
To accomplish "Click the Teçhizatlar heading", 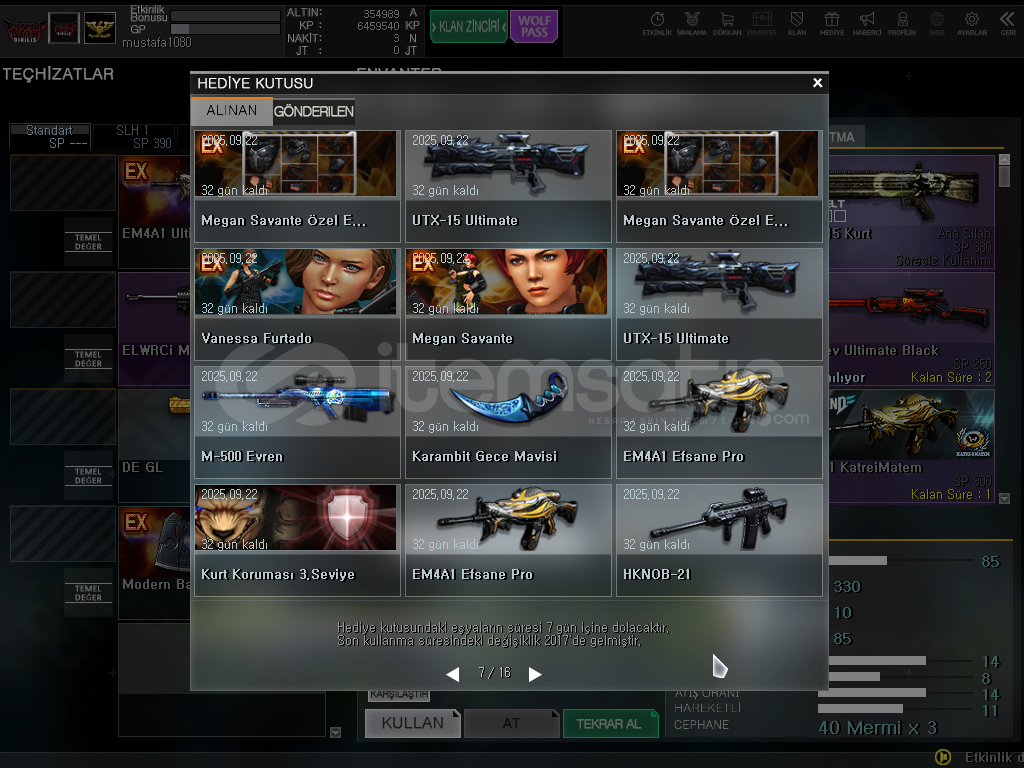I will [58, 74].
